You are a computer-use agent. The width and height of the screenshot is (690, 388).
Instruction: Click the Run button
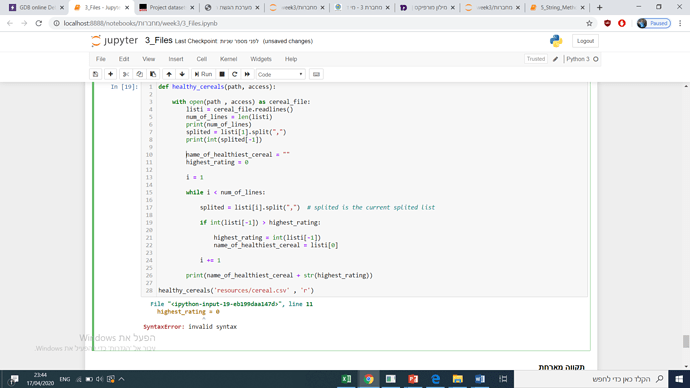pyautogui.click(x=203, y=74)
